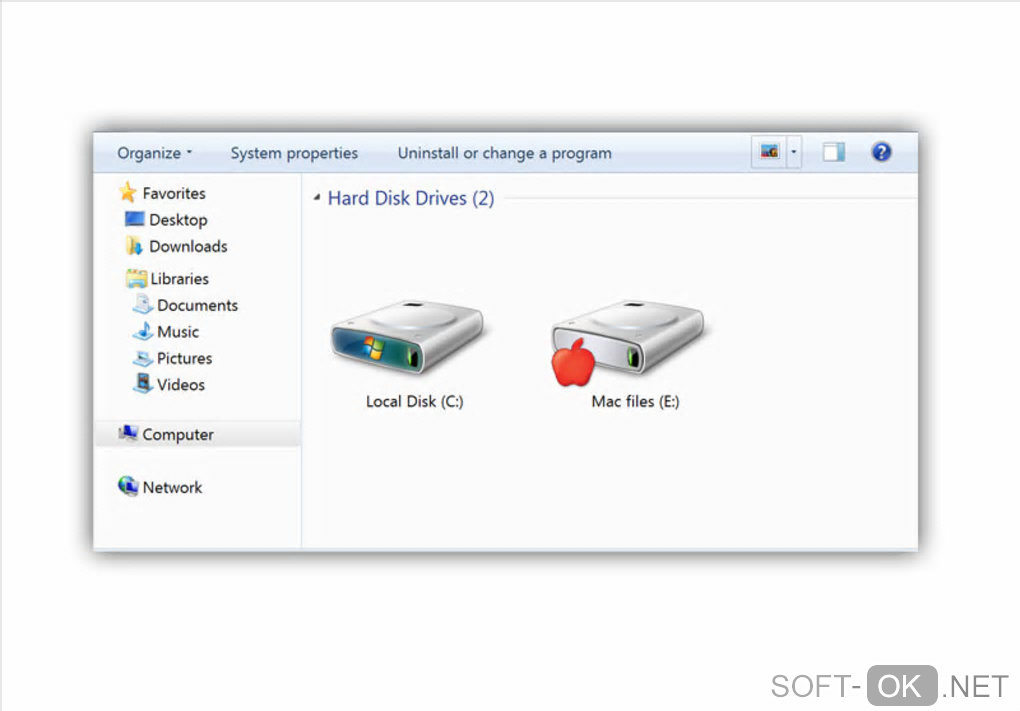The image size is (1020, 711).
Task: Click the Libraries icon
Action: point(136,278)
